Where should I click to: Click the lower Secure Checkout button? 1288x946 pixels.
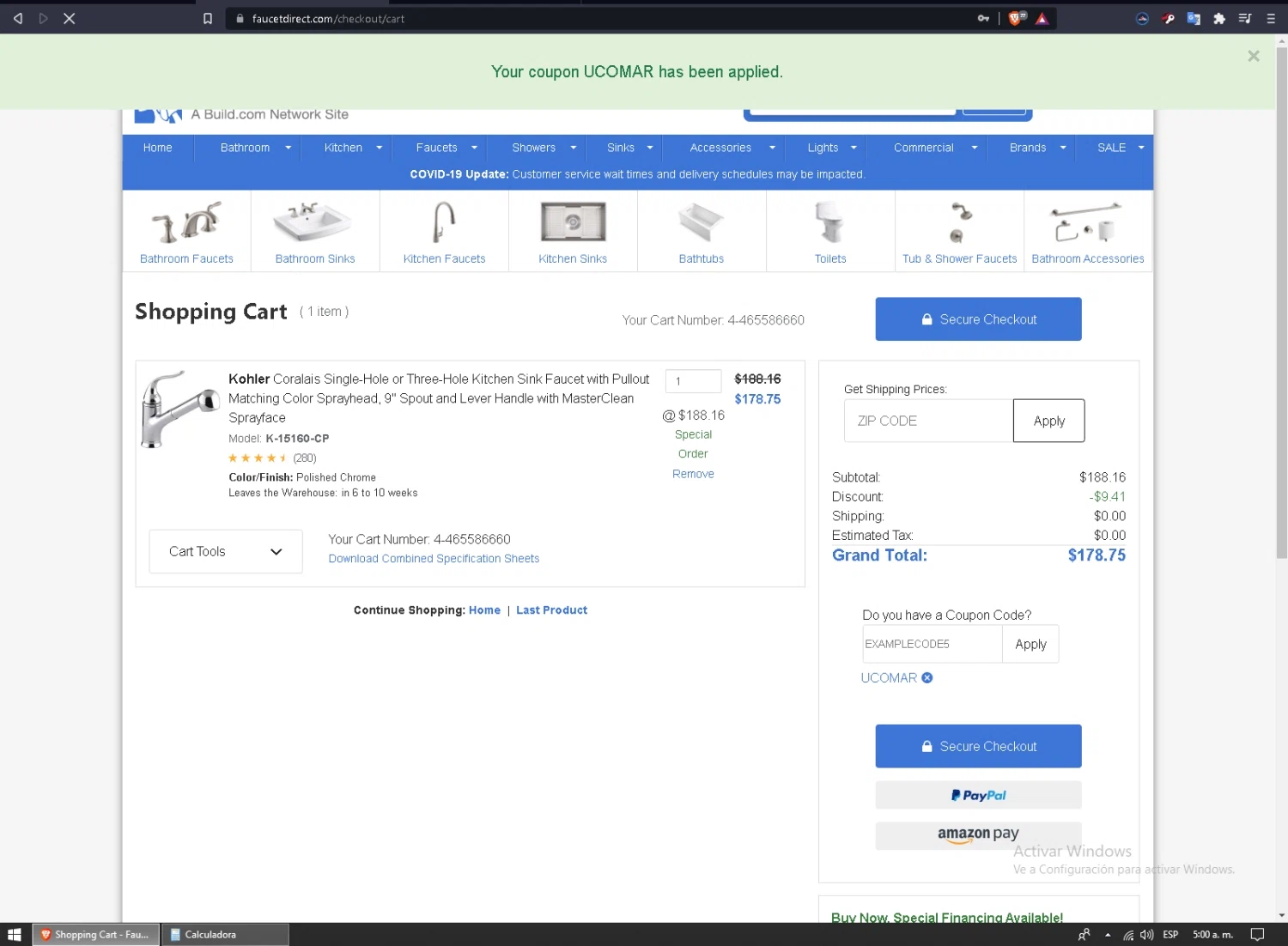(x=978, y=746)
